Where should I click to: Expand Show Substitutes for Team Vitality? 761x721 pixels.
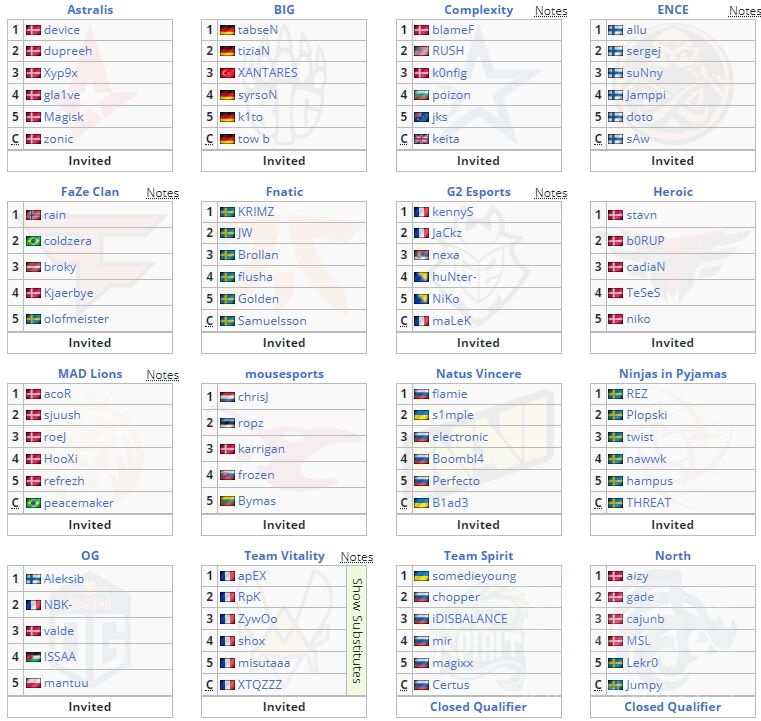tap(356, 629)
